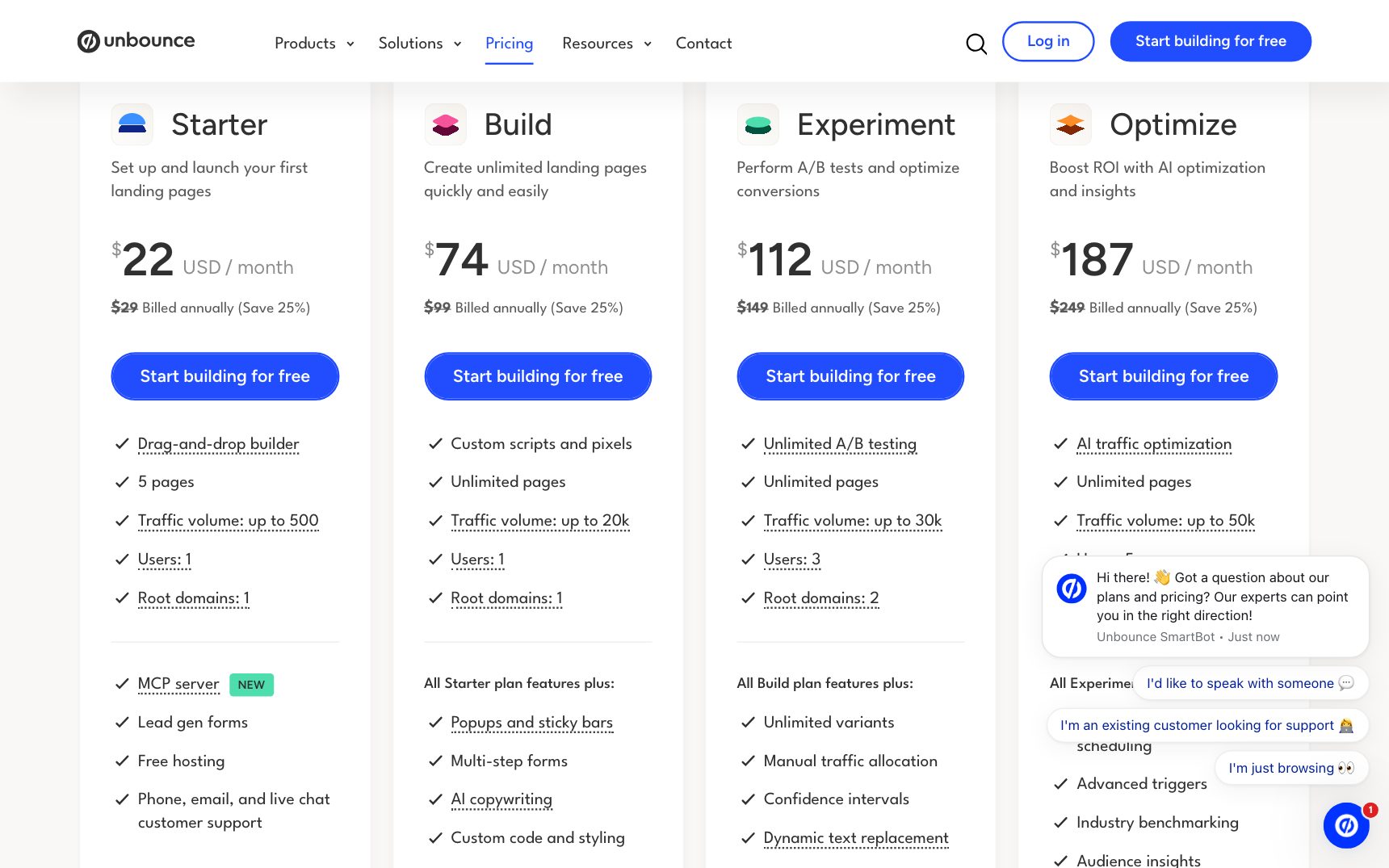Click Users: 3 under Experiment plan
Viewport: 1389px width, 868px height.
tap(792, 560)
